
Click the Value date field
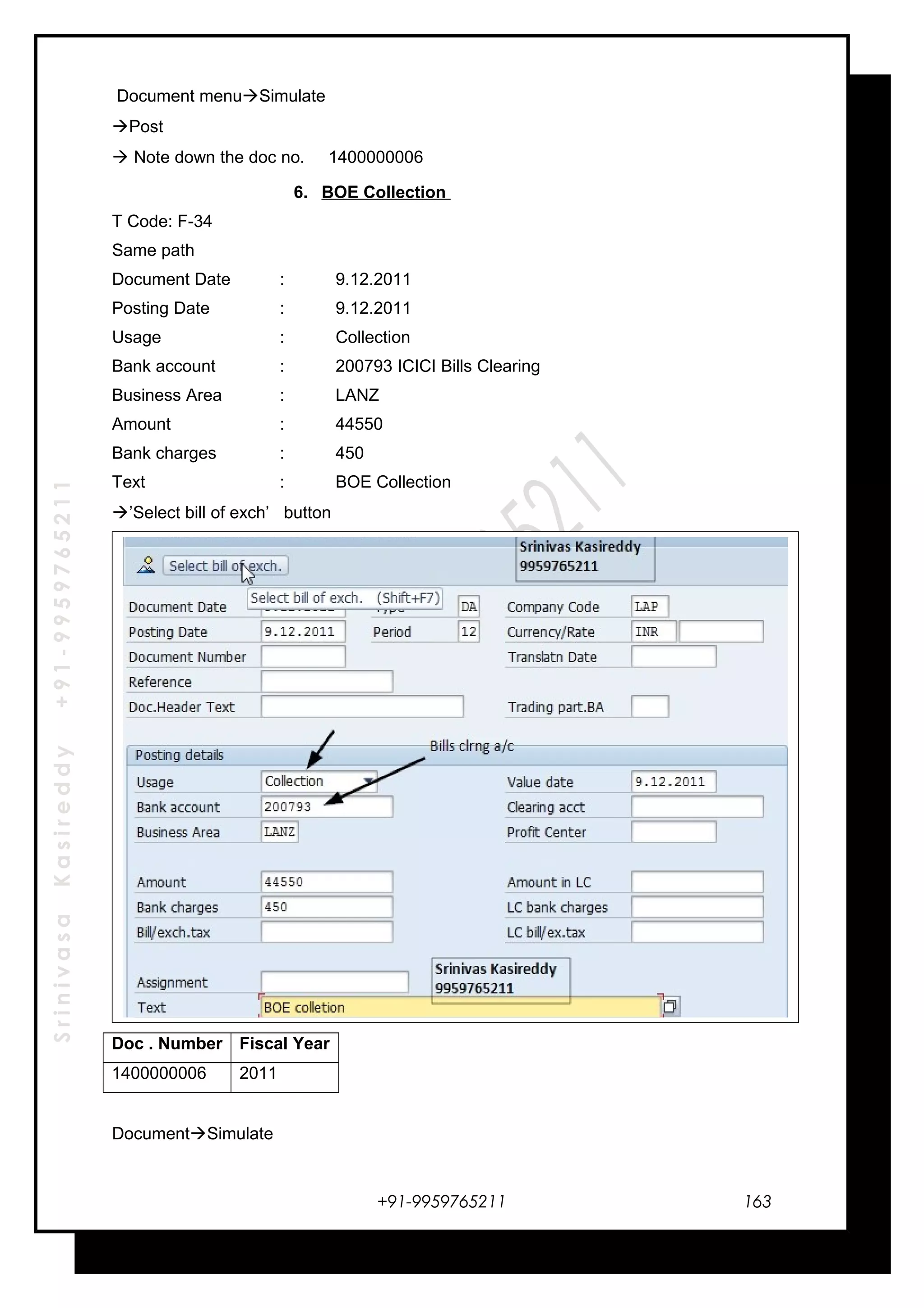coord(674,782)
